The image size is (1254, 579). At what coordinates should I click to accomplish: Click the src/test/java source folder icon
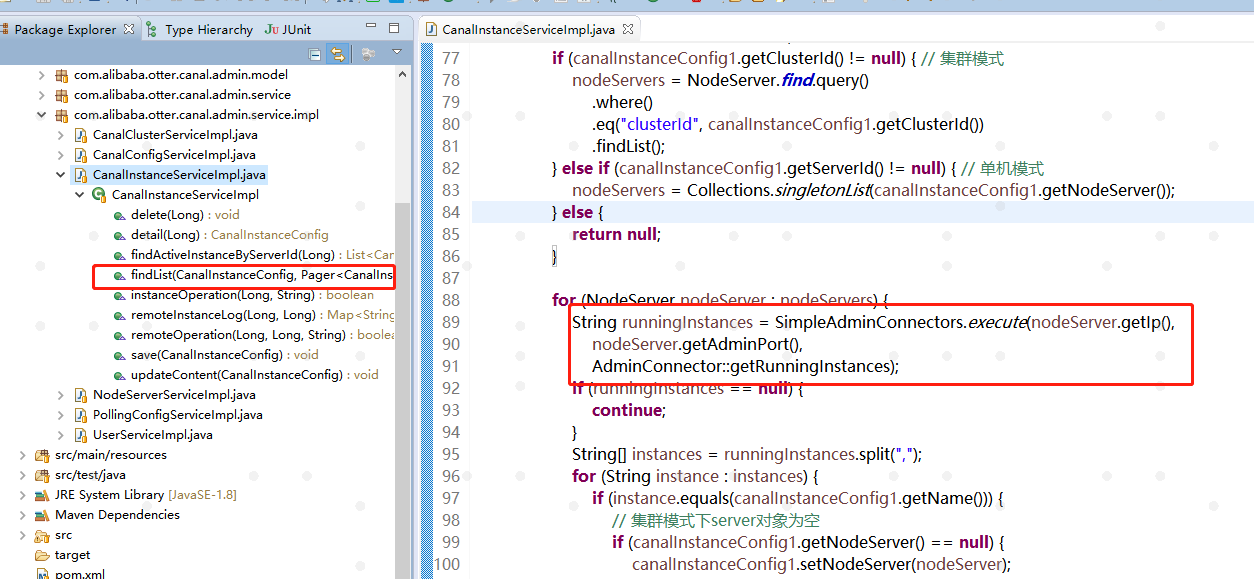(x=42, y=475)
